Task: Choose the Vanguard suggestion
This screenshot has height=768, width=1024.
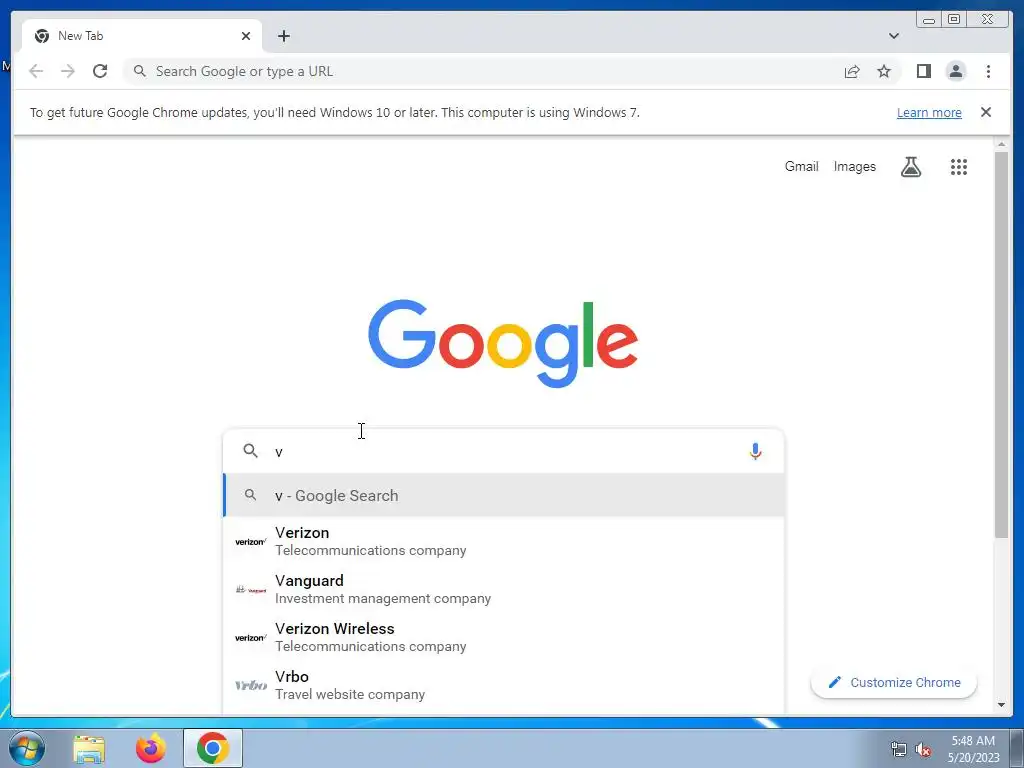Action: coord(503,589)
